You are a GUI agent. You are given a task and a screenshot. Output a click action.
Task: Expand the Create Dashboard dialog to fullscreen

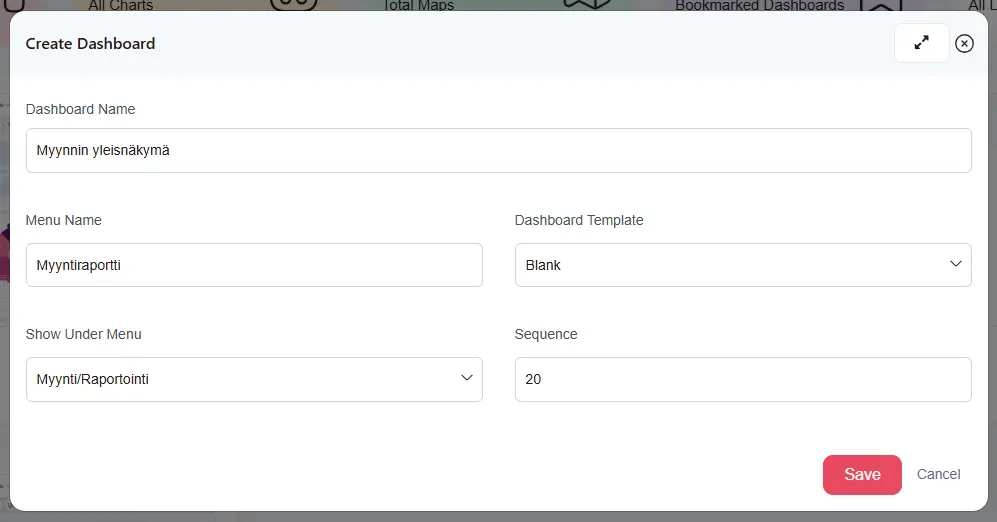pyautogui.click(x=921, y=43)
